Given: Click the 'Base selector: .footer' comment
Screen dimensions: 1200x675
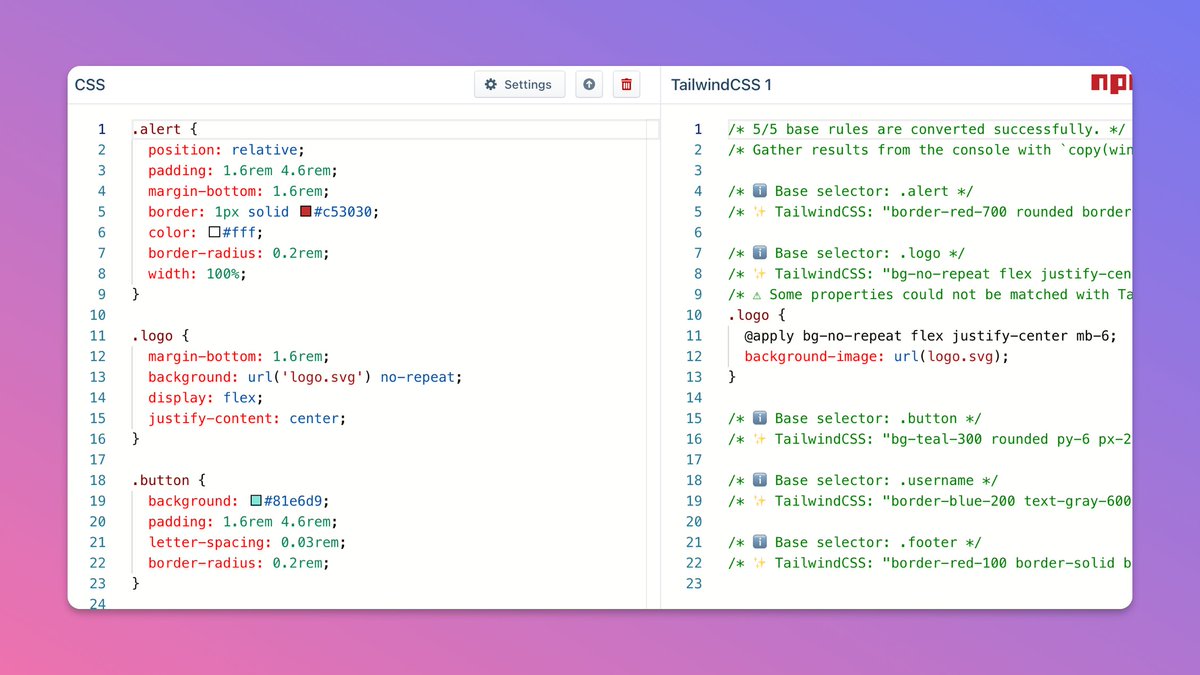Looking at the screenshot, I should (x=855, y=542).
